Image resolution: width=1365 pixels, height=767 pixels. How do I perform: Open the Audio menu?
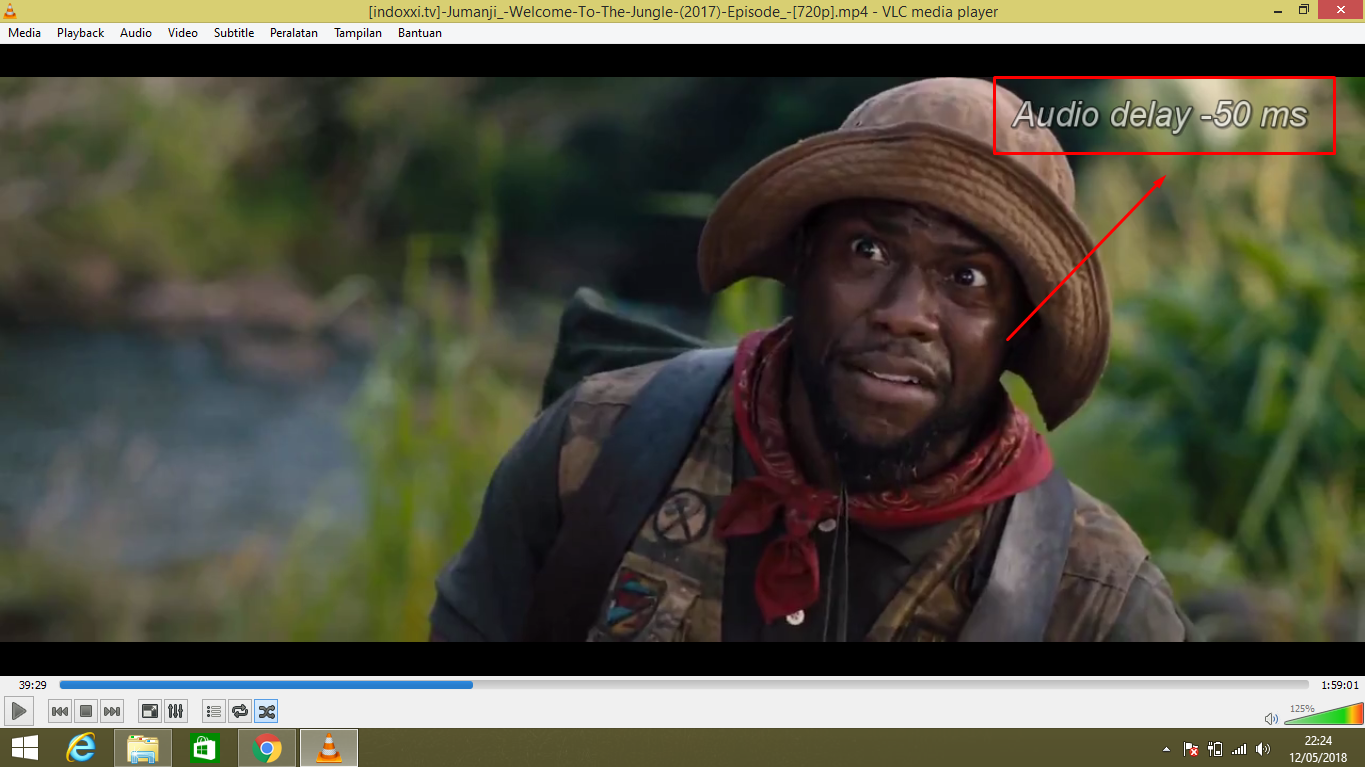click(136, 33)
